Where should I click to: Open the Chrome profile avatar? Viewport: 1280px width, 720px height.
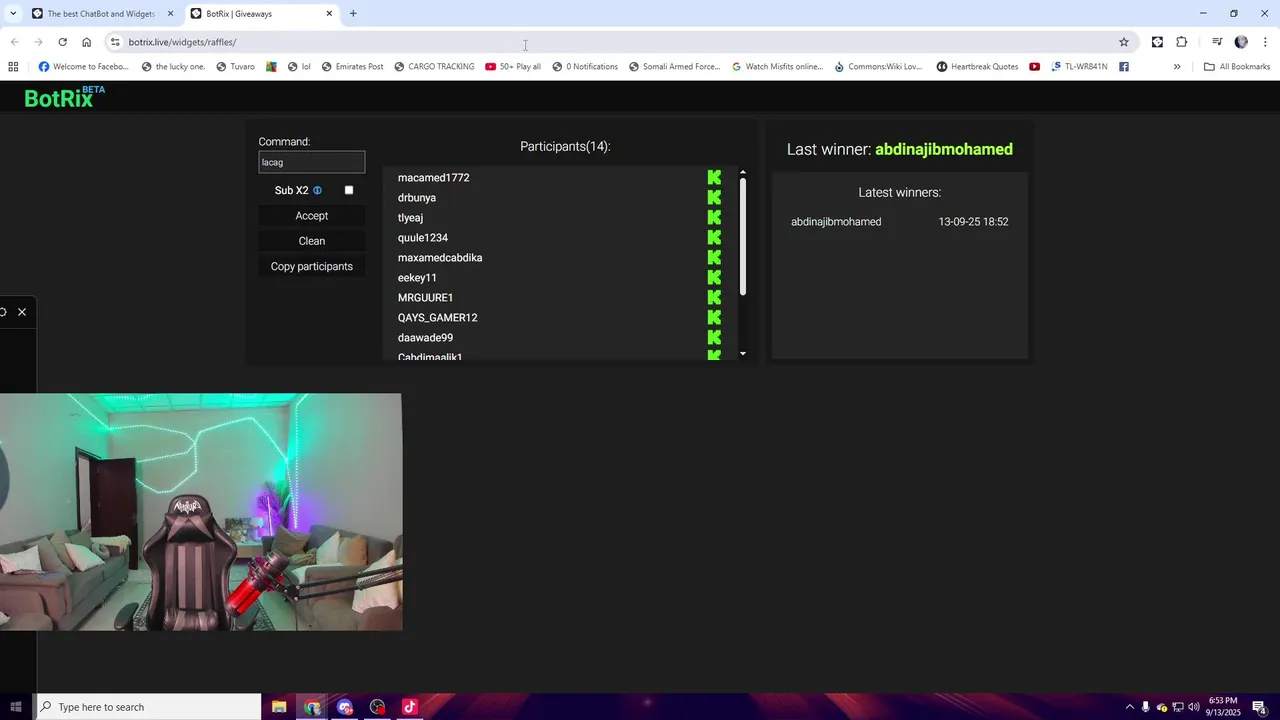pos(1241,42)
